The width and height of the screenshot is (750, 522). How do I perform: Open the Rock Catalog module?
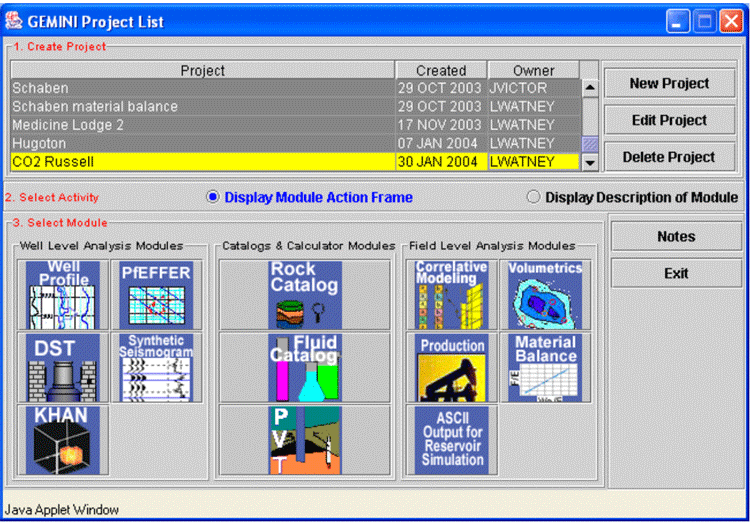point(305,295)
